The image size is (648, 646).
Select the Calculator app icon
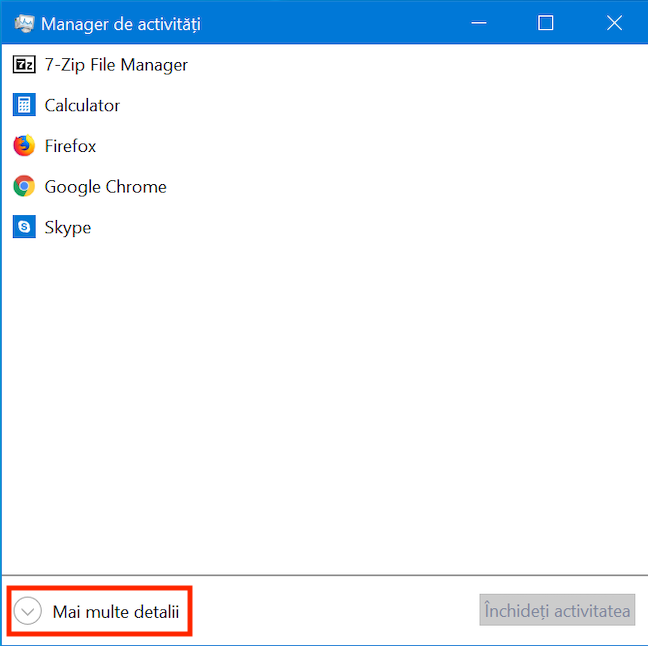(24, 105)
